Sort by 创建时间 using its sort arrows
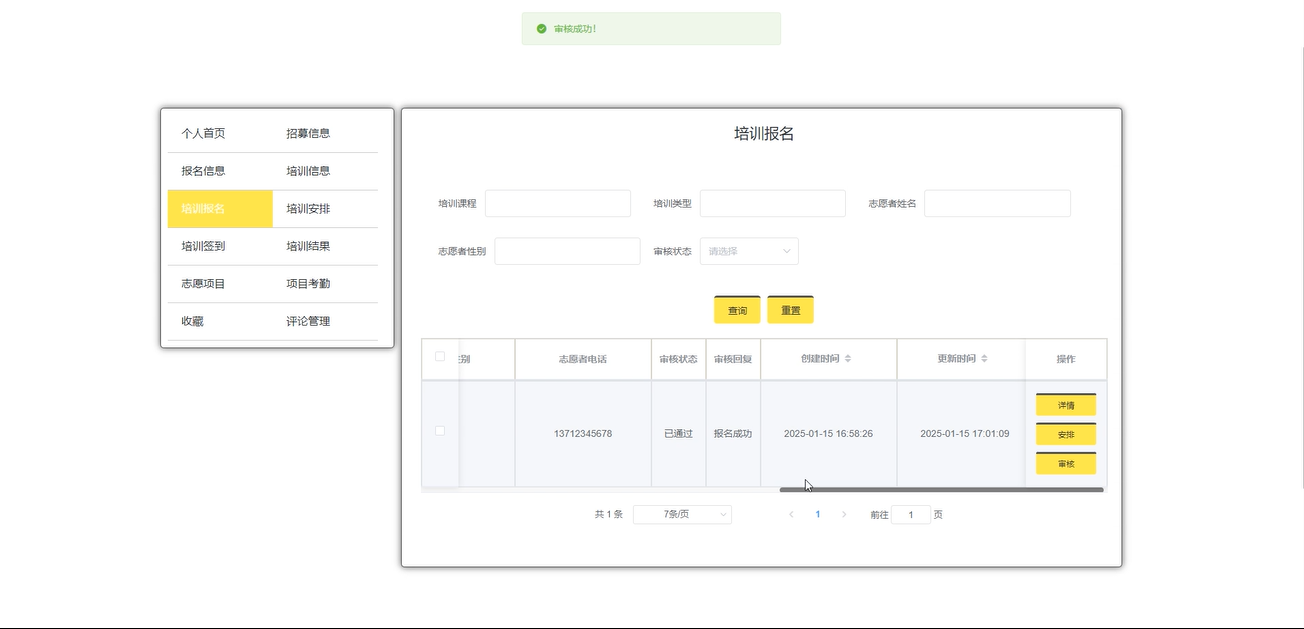 [848, 359]
